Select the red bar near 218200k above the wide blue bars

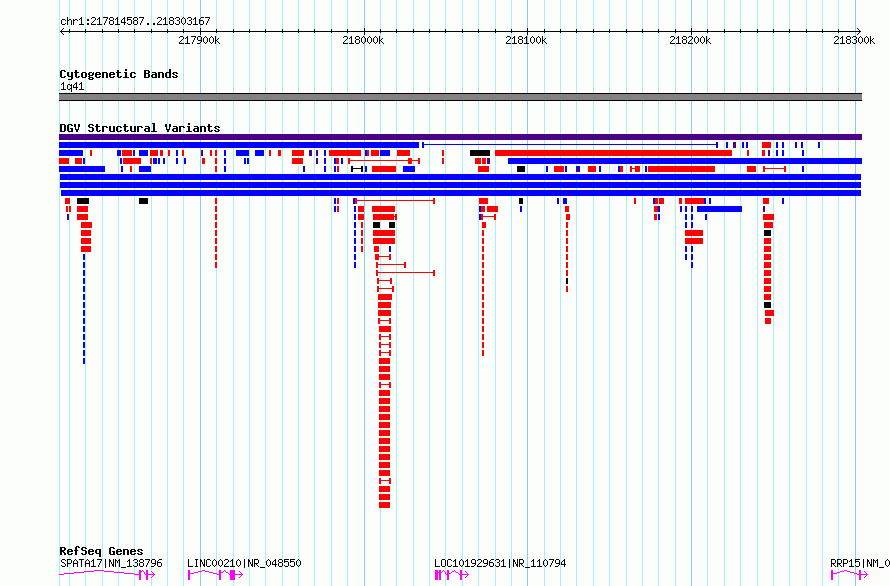tap(681, 169)
